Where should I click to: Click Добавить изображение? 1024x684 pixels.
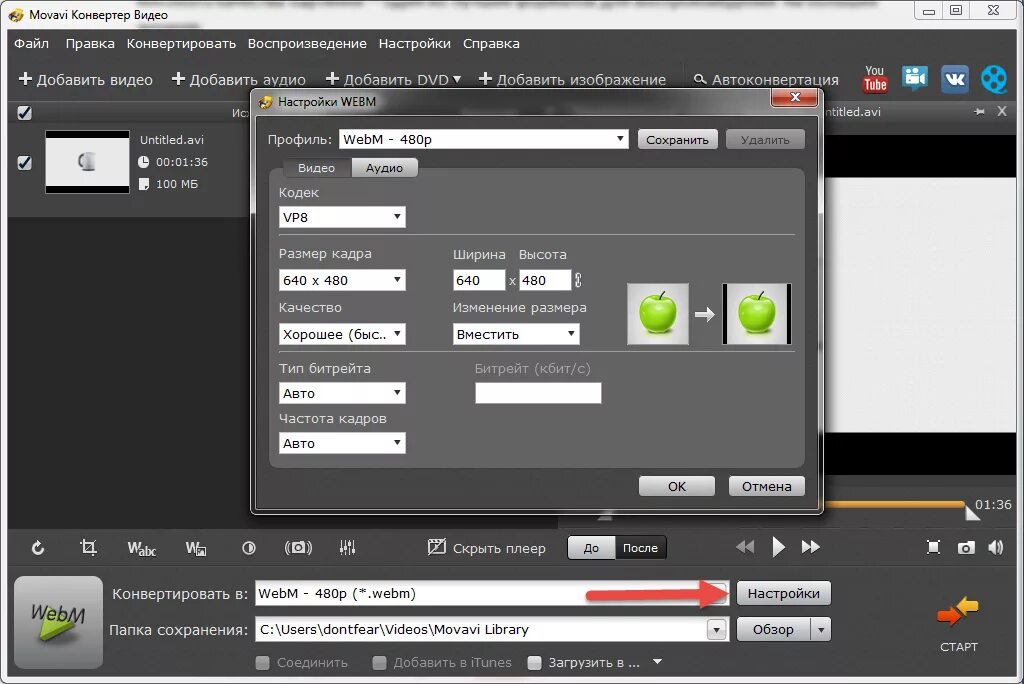[x=572, y=80]
